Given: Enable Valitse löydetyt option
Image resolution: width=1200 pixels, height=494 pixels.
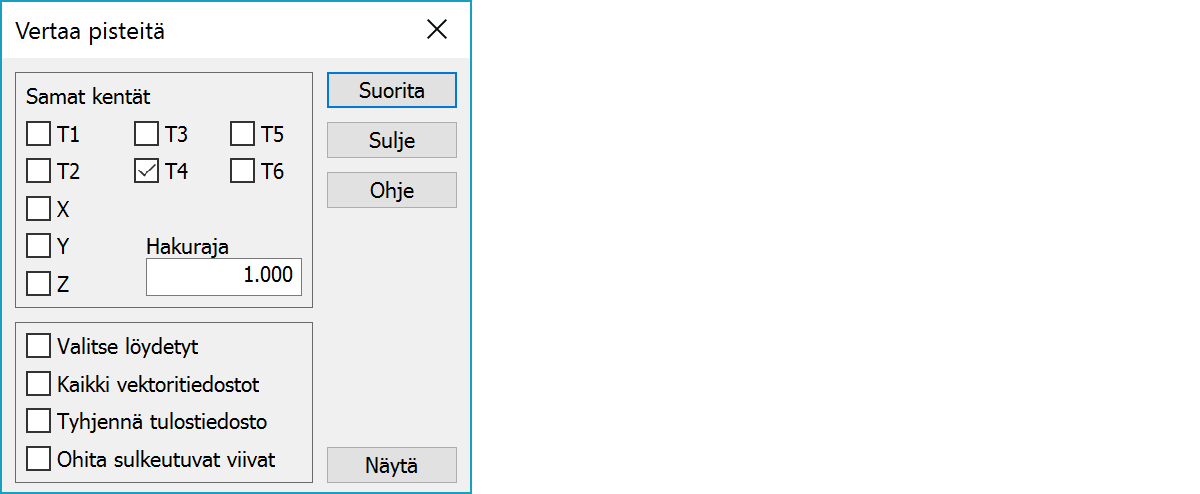Looking at the screenshot, I should [x=39, y=346].
